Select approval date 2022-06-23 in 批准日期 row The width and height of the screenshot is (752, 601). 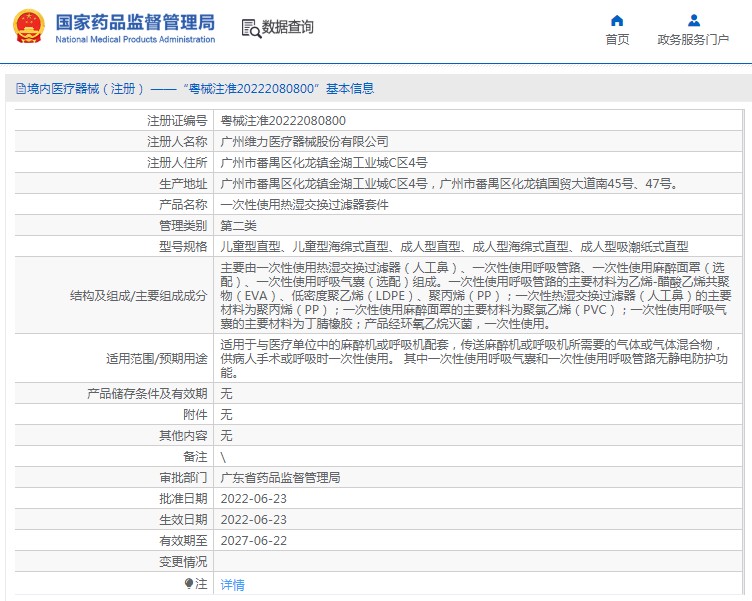click(x=254, y=499)
